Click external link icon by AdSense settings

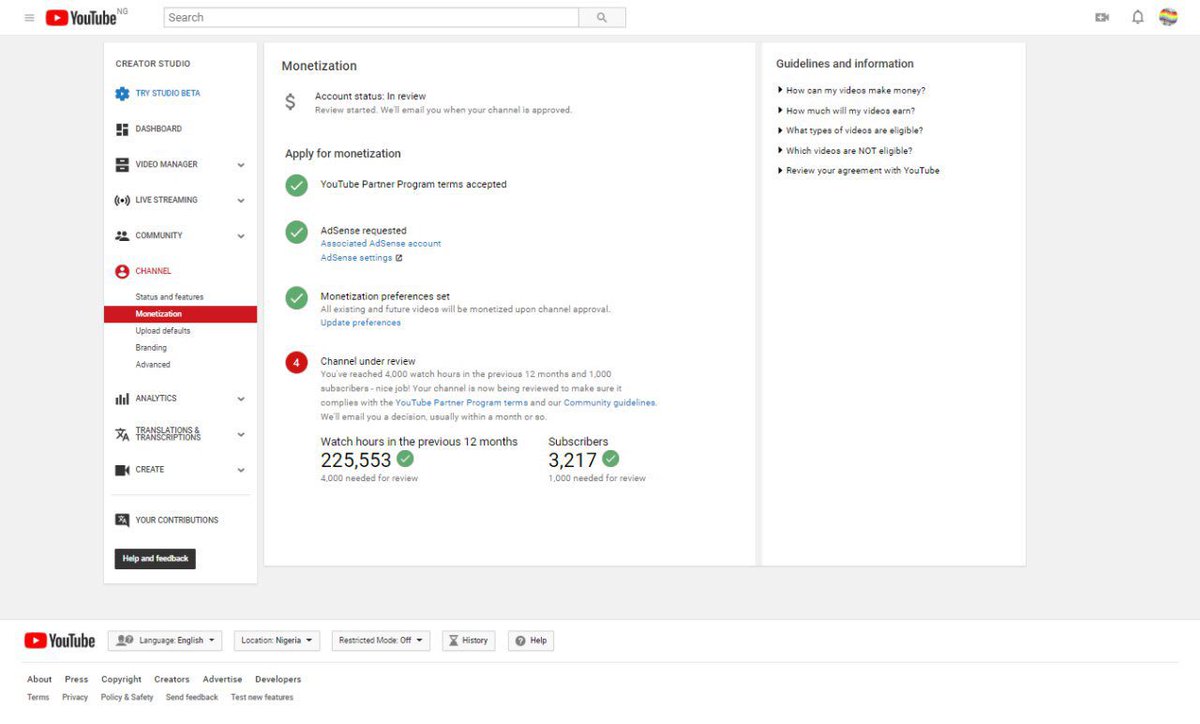399,258
